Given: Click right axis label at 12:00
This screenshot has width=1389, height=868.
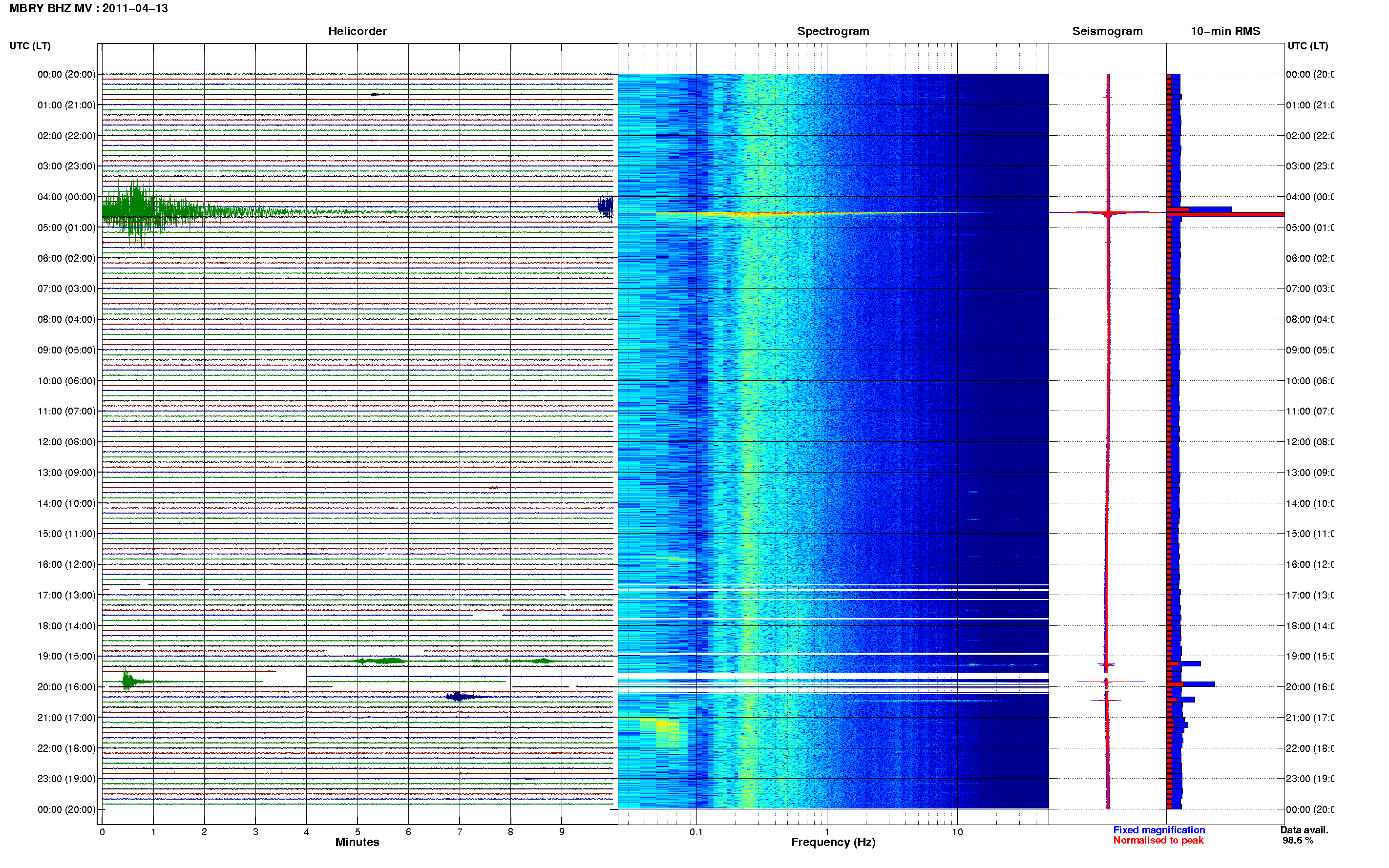Looking at the screenshot, I should pos(1309,442).
